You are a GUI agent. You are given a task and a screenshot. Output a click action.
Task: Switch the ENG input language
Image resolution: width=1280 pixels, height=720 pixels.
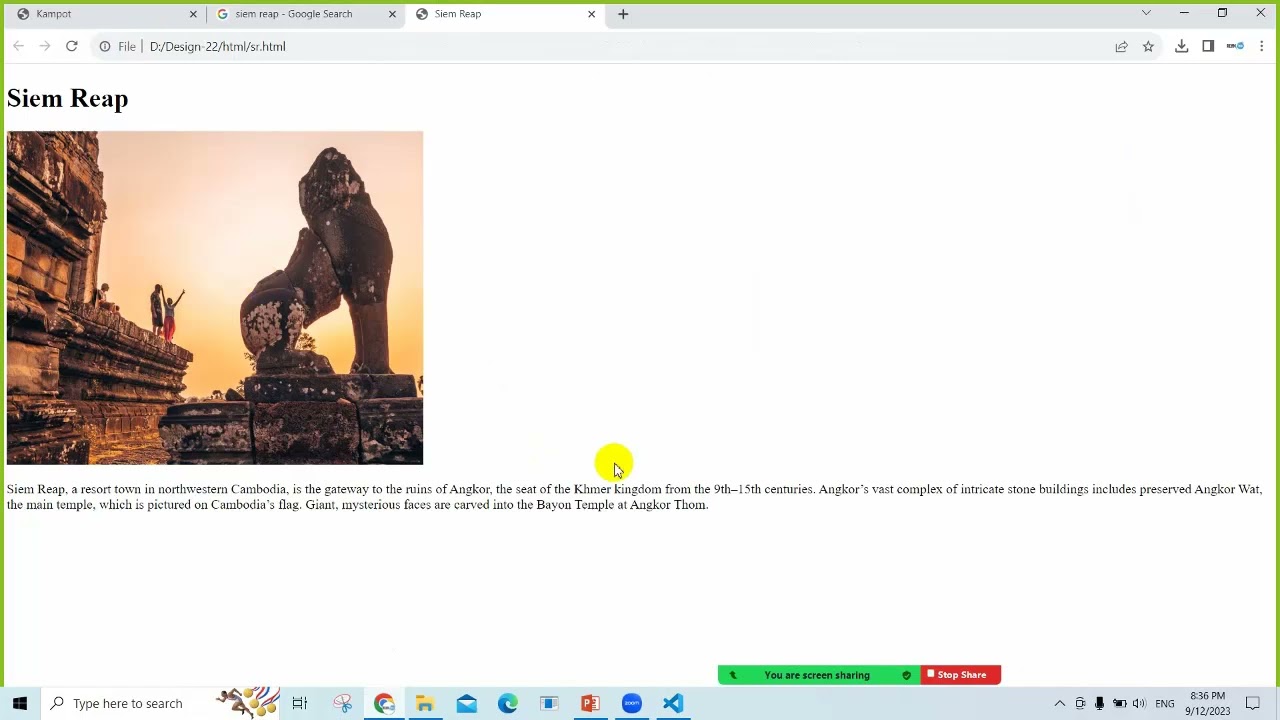(1165, 703)
